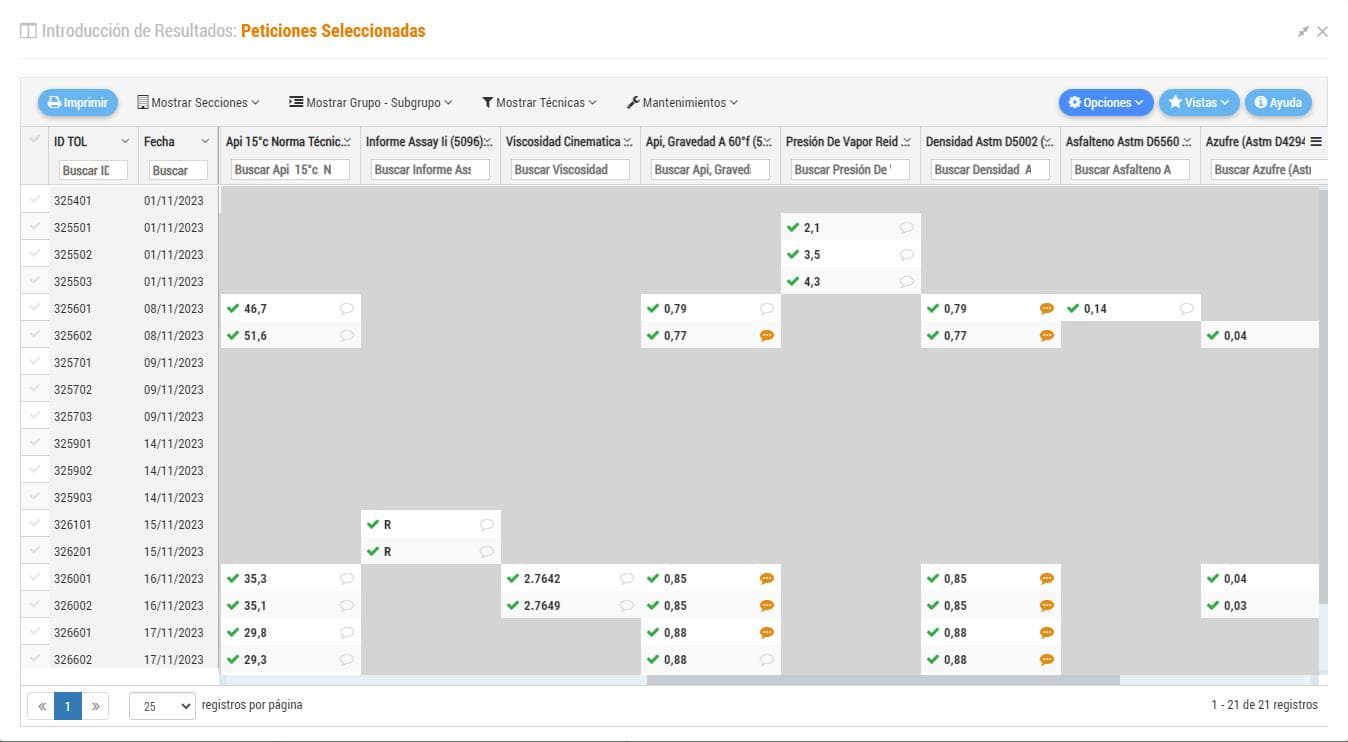
Task: Click the horizontal scrollbar below the grid
Action: pos(882,681)
